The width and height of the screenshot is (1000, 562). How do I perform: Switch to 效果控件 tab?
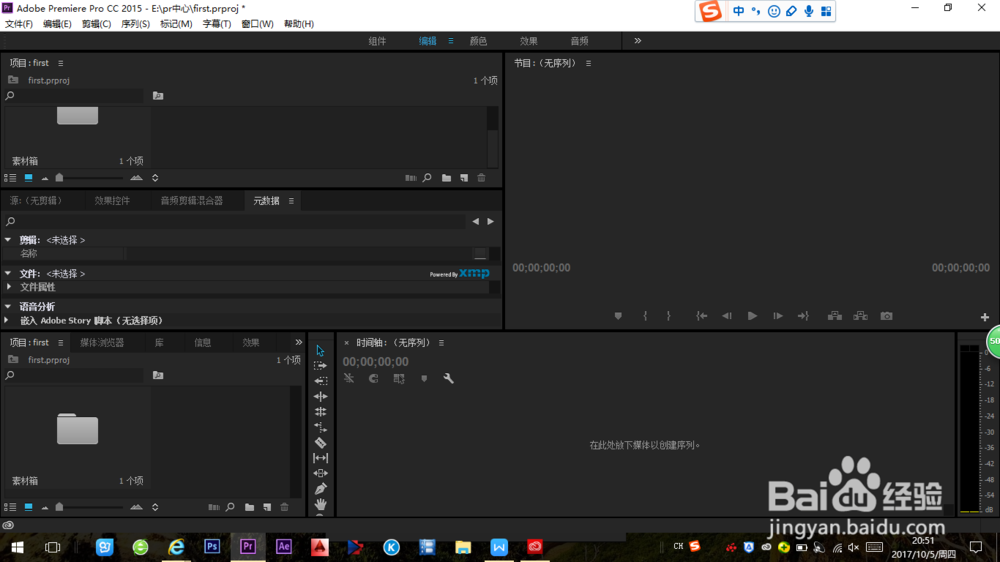pyautogui.click(x=112, y=201)
